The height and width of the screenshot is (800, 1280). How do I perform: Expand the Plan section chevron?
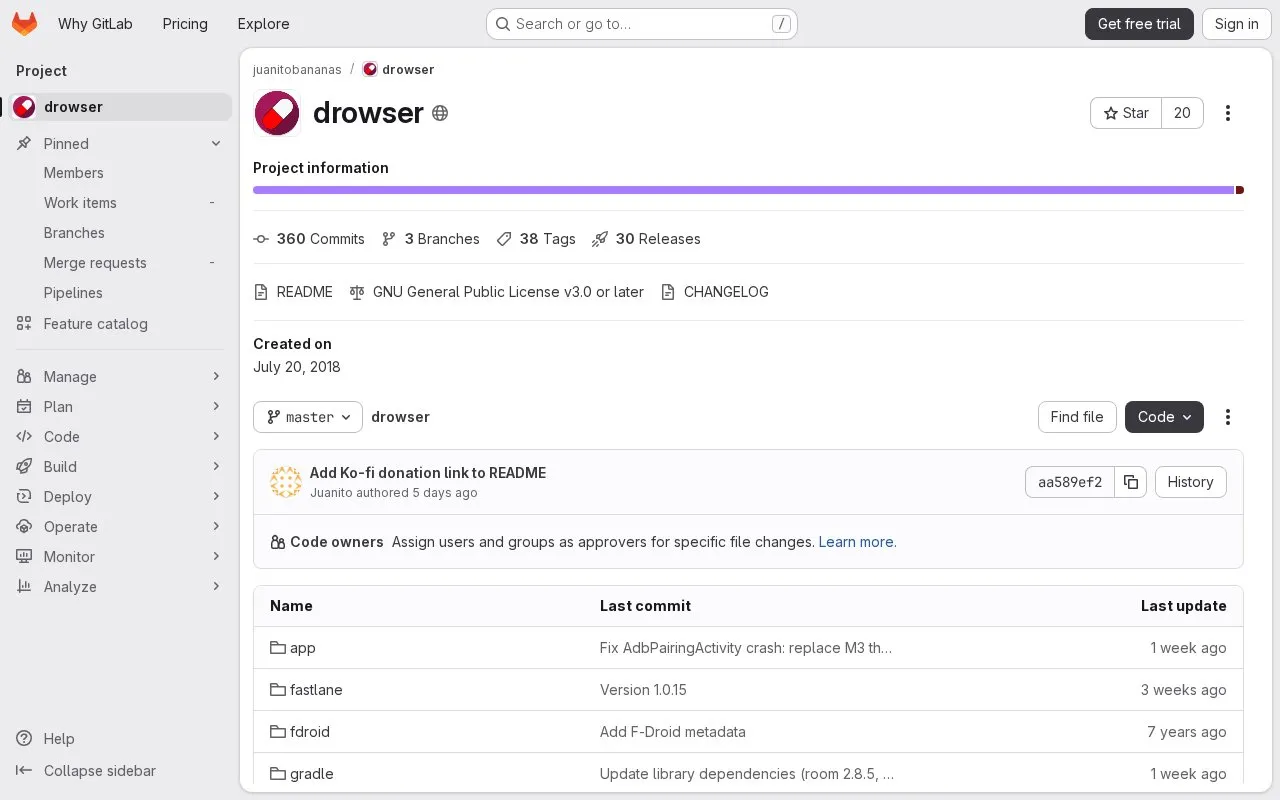pos(216,407)
